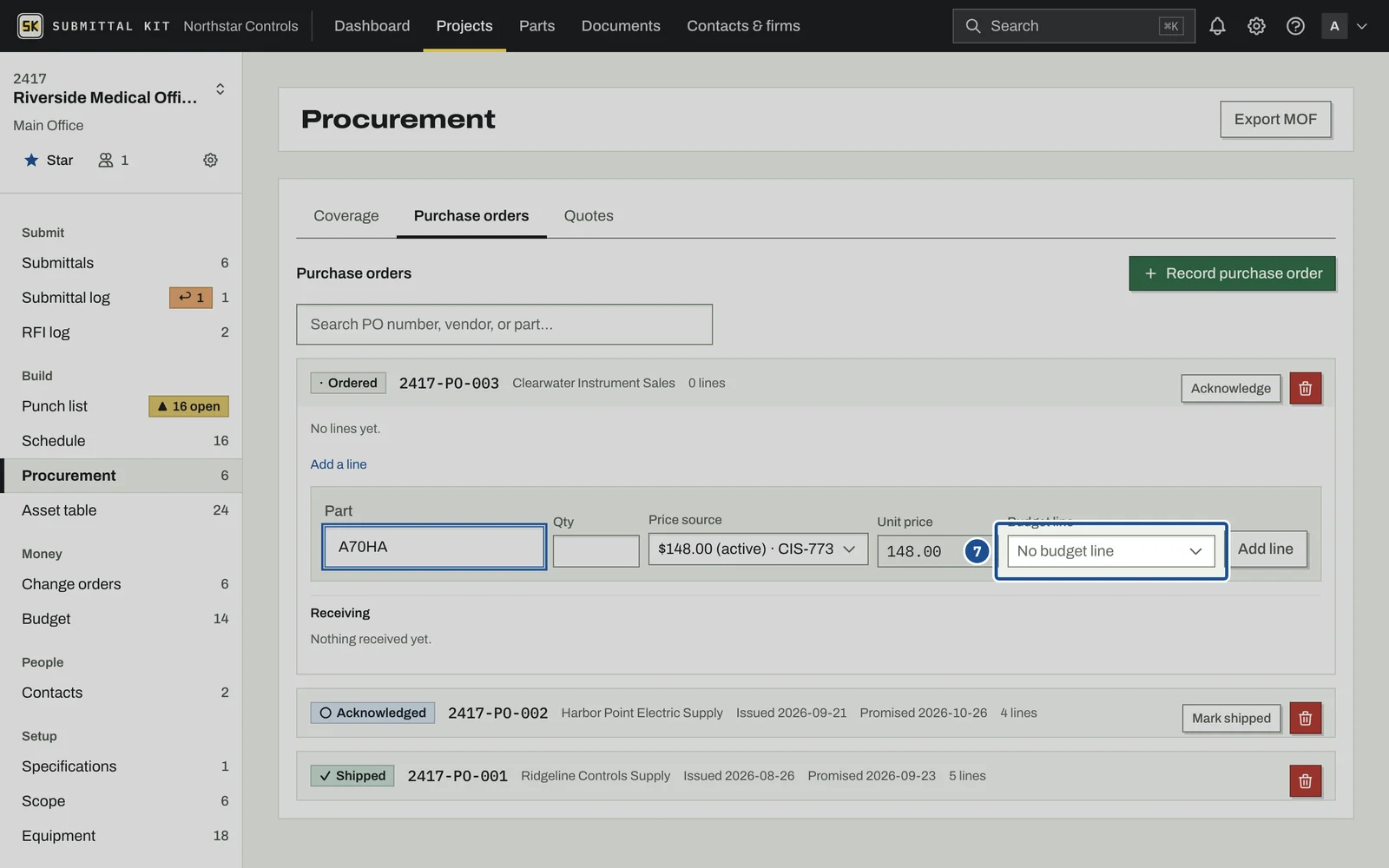Delete purchase order 2417-PO-003
The height and width of the screenshot is (868, 1389).
tap(1305, 388)
